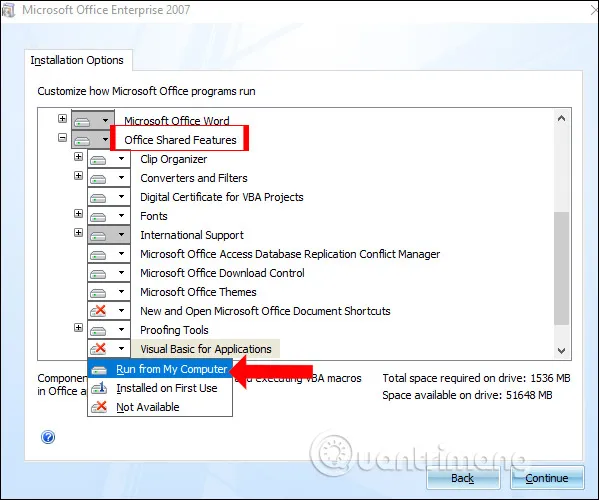Open install dropdown for Microsoft Office Word

(x=93, y=120)
